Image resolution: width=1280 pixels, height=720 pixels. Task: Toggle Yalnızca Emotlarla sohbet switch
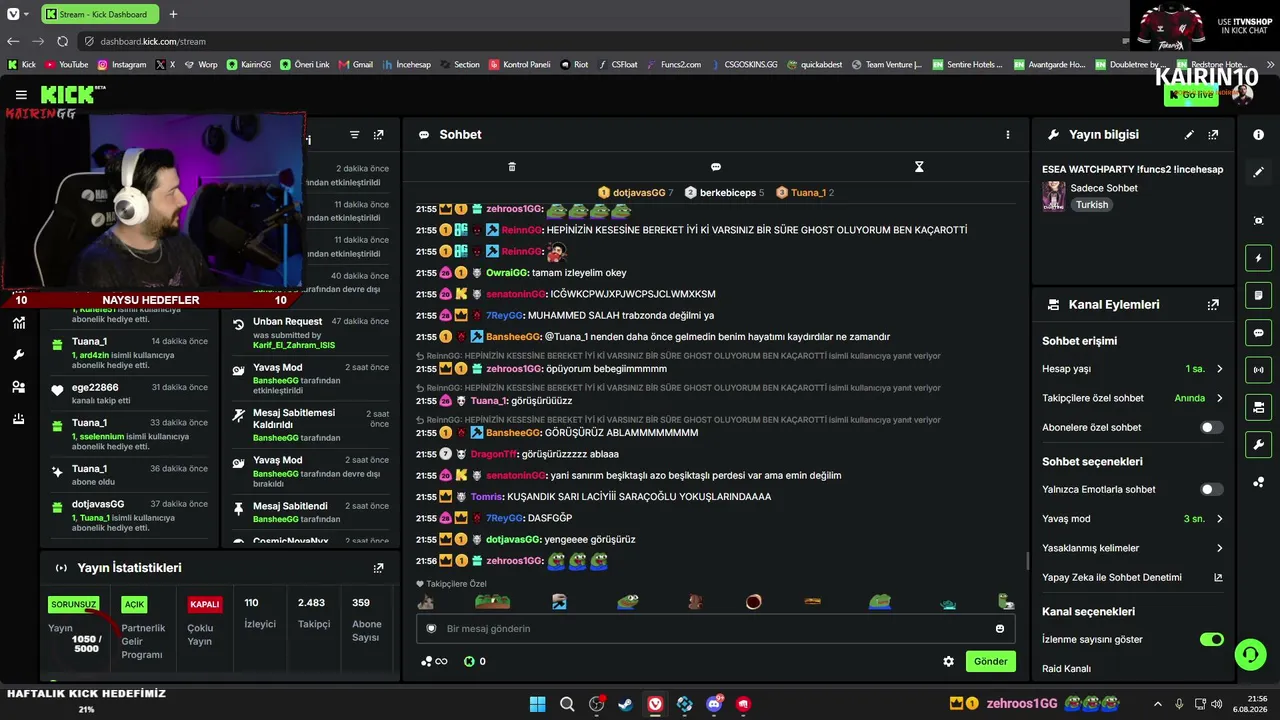pyautogui.click(x=1211, y=490)
